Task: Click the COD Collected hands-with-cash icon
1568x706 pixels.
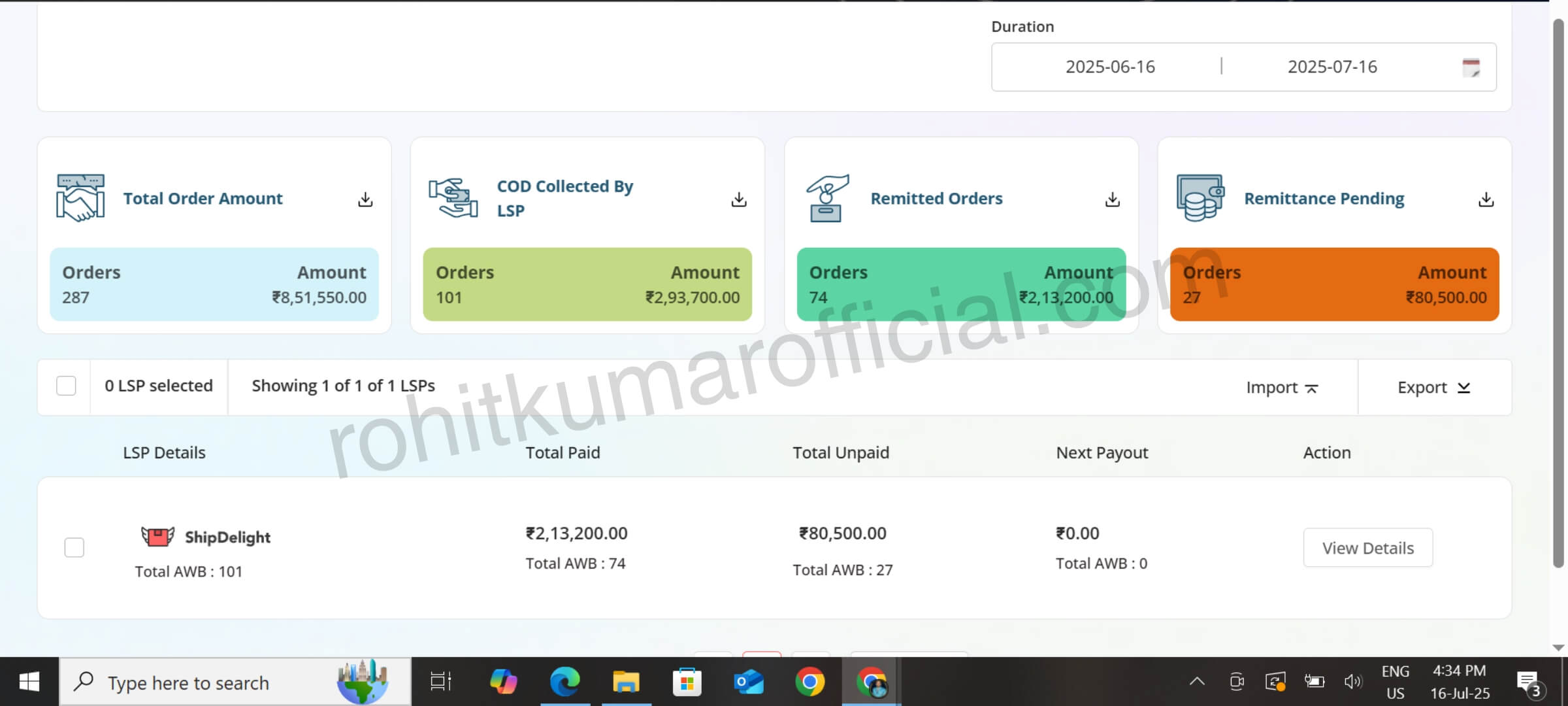Action: [453, 198]
